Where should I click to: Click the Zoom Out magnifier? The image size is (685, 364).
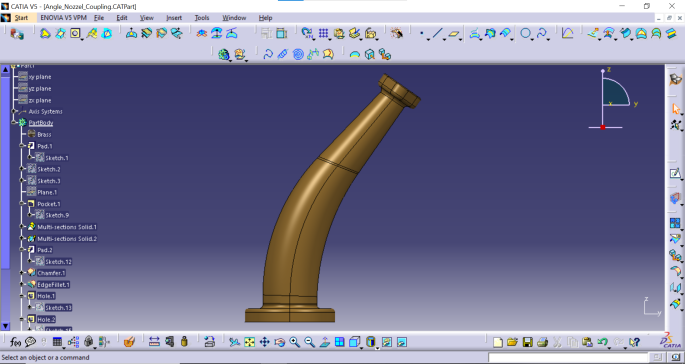310,342
